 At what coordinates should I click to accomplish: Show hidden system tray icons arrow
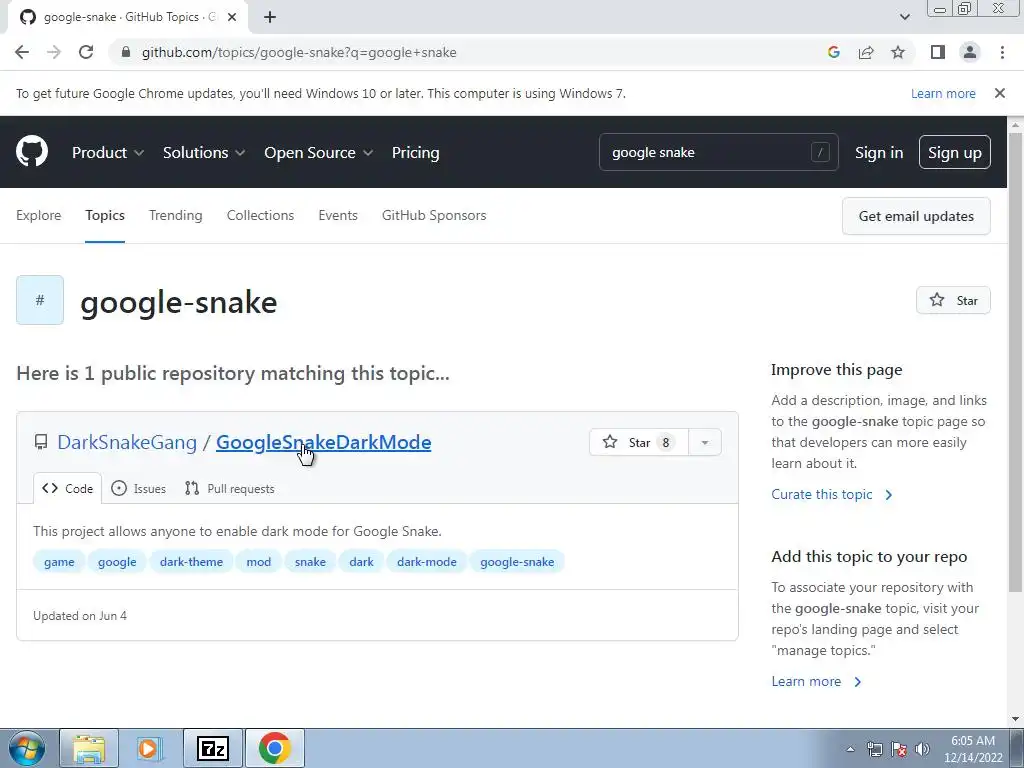tap(850, 749)
